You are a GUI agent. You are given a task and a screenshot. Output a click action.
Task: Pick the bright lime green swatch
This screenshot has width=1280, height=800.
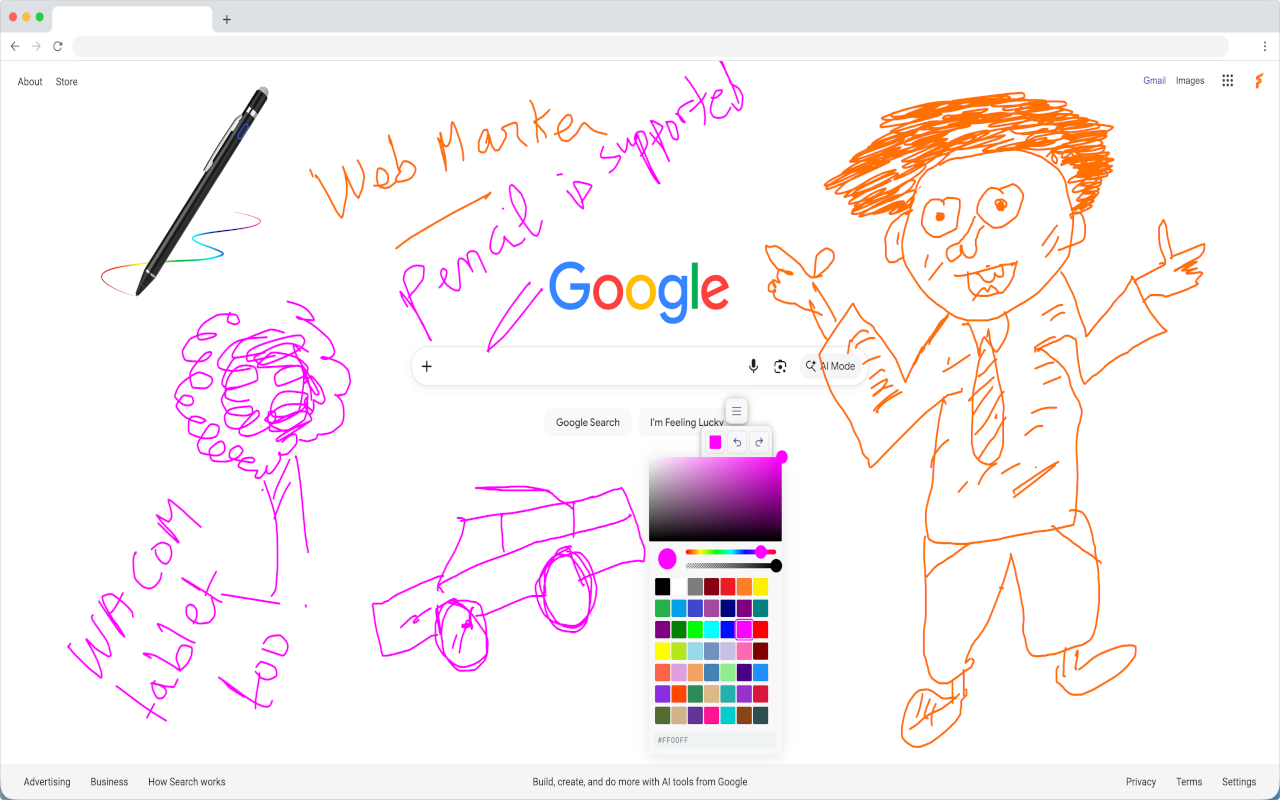click(x=695, y=629)
